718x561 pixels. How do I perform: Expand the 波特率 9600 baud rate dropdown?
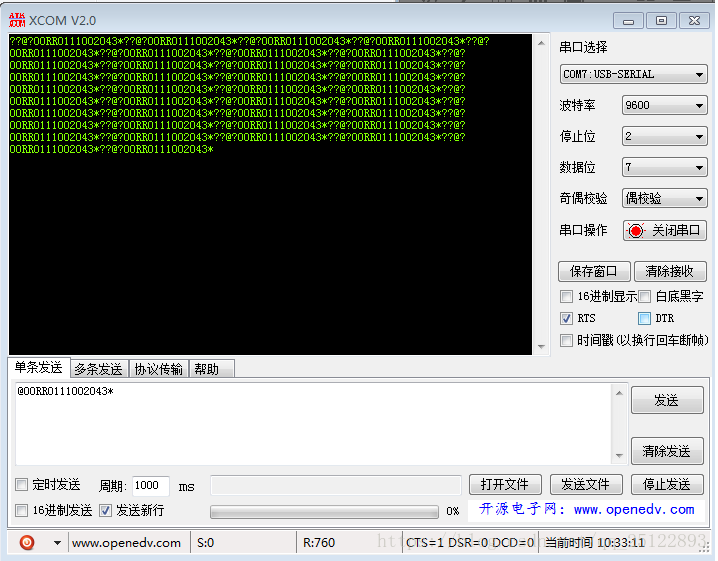(x=664, y=105)
